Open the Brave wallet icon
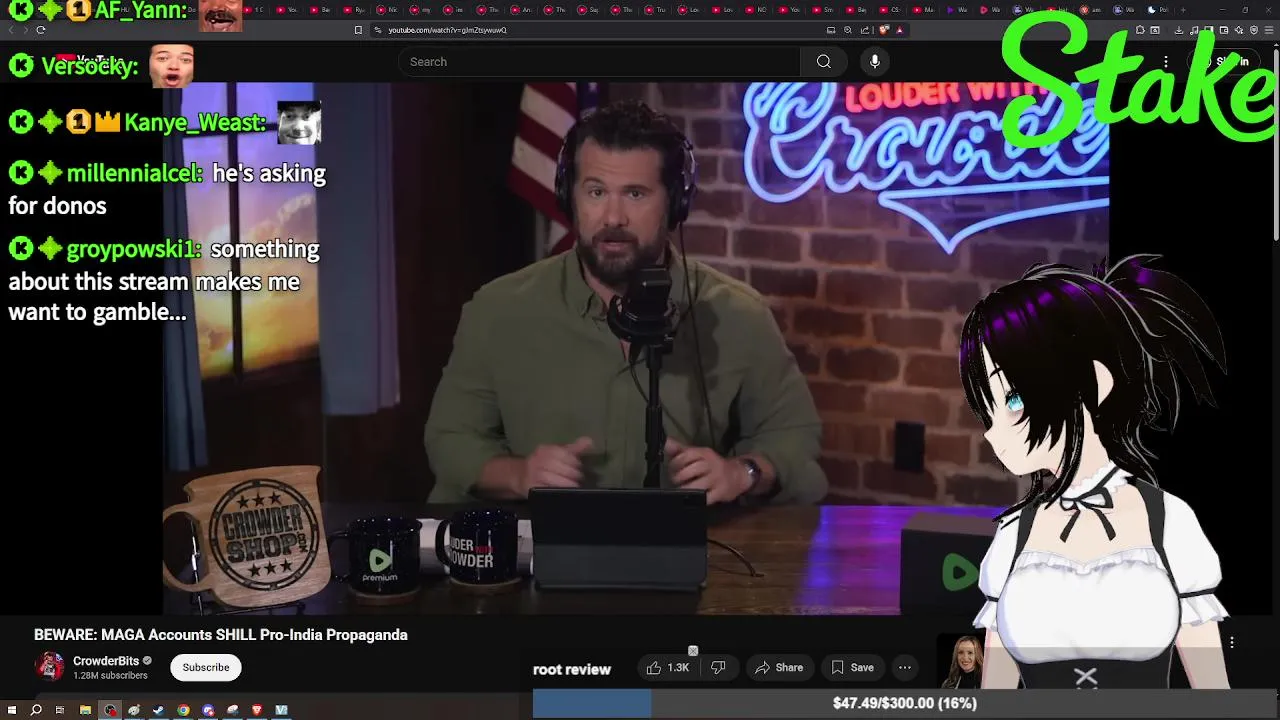The width and height of the screenshot is (1280, 720). tap(1224, 30)
